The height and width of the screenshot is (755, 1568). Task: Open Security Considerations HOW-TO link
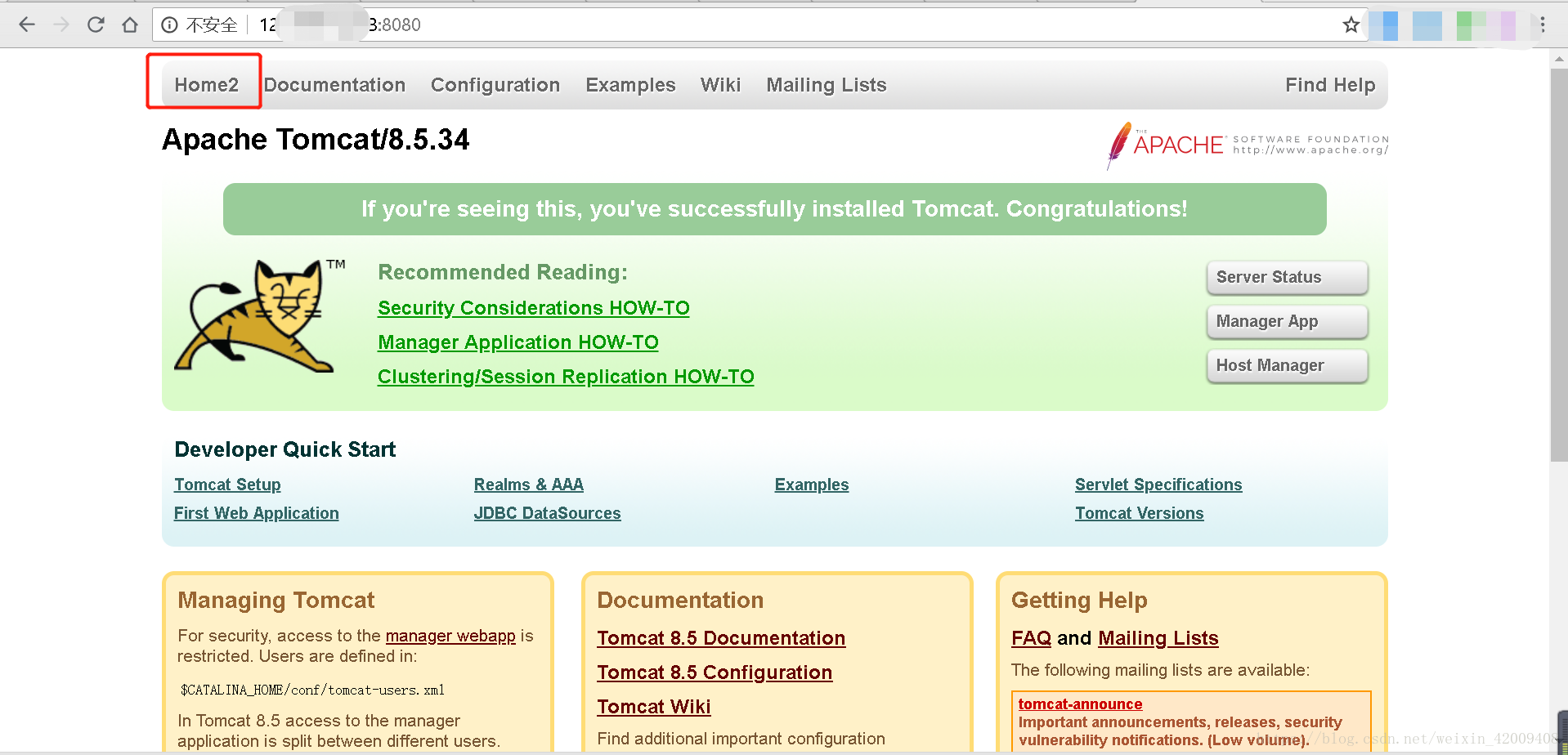coord(534,308)
